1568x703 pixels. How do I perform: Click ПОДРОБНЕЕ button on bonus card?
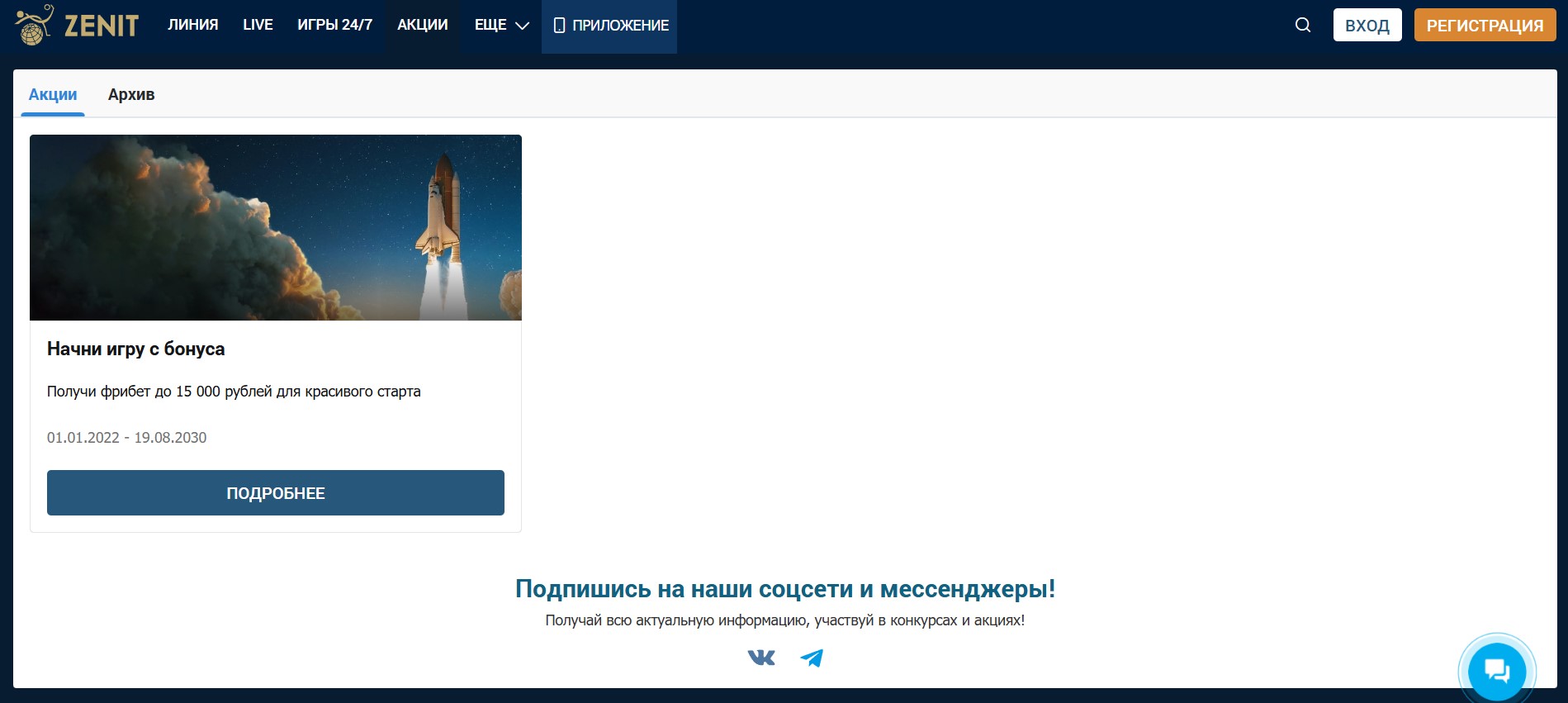(x=276, y=492)
